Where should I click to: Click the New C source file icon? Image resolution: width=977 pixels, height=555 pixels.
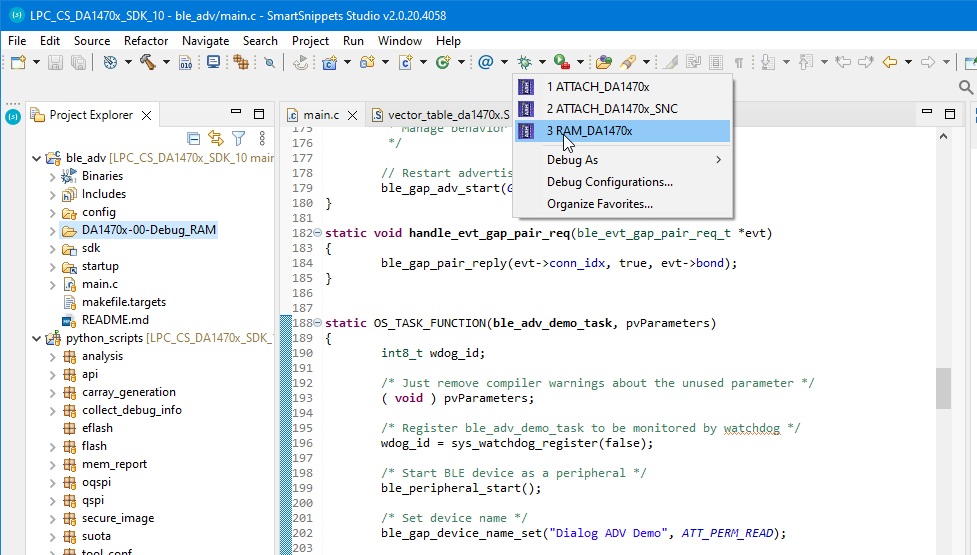tap(406, 62)
